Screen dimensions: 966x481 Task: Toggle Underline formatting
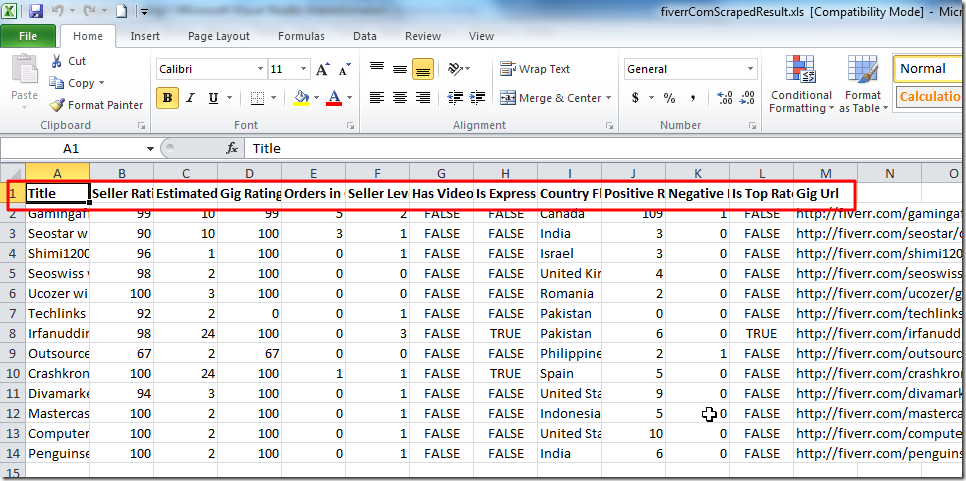pos(213,98)
